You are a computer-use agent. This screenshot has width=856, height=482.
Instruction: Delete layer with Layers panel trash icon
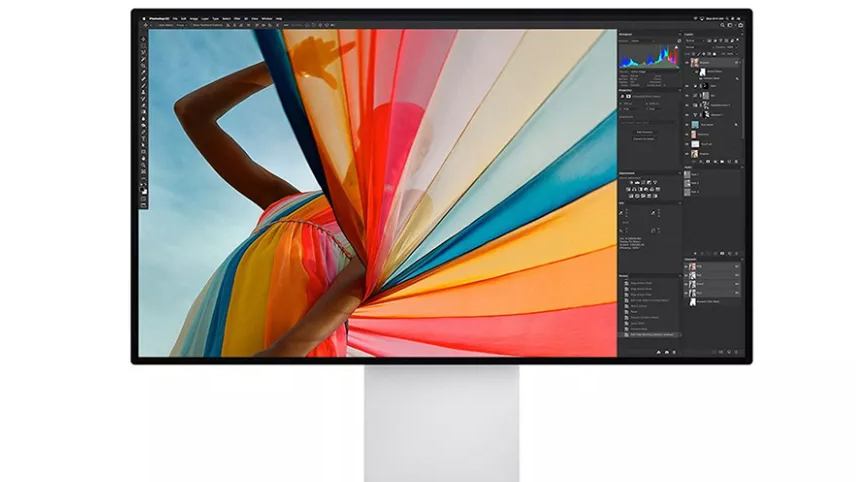736,162
